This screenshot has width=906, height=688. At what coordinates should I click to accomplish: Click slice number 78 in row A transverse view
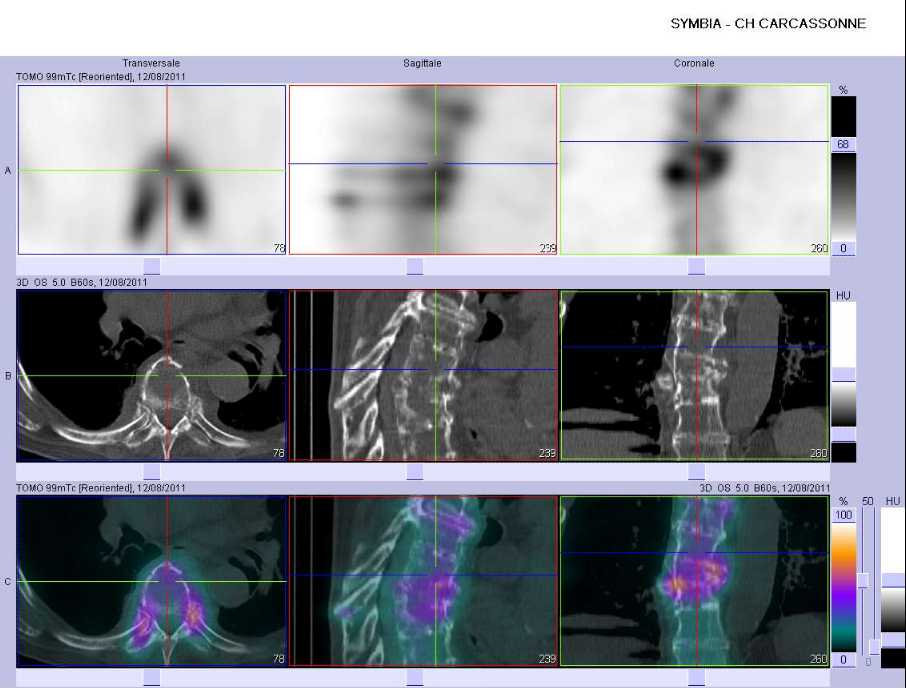tap(279, 248)
